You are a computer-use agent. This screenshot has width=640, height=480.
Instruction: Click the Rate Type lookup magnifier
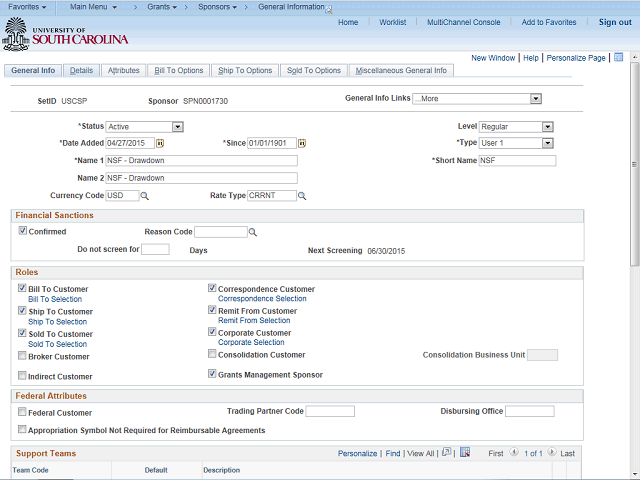[301, 196]
